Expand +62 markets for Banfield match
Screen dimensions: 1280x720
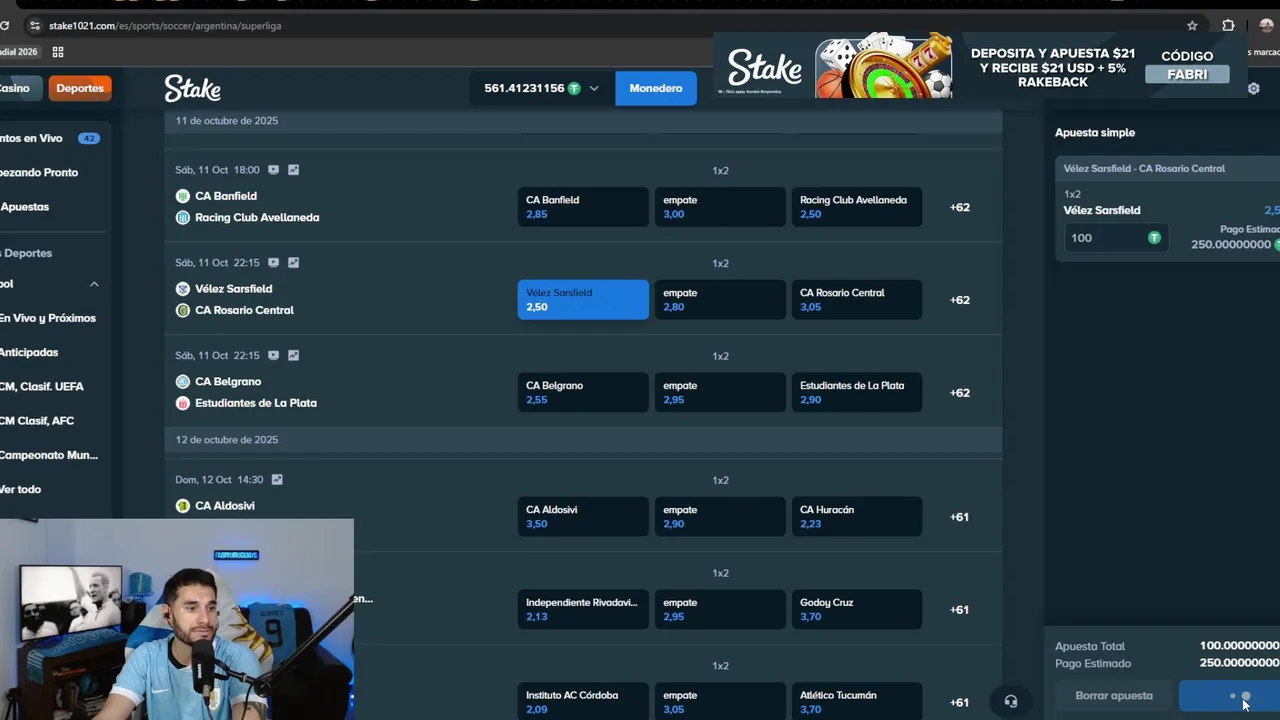(960, 207)
